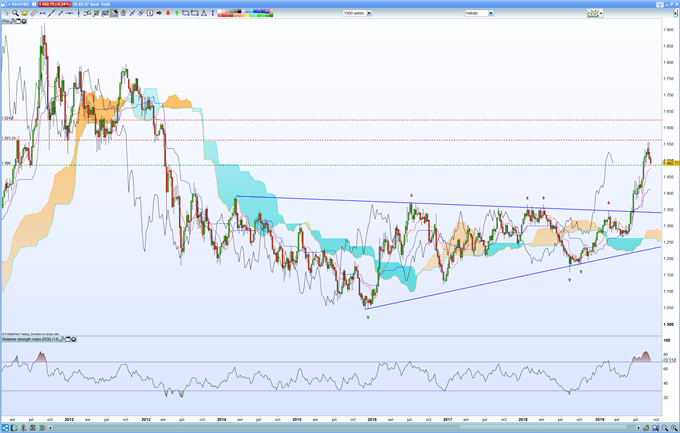Click the yellow current price tag on axis

pyautogui.click(x=670, y=163)
